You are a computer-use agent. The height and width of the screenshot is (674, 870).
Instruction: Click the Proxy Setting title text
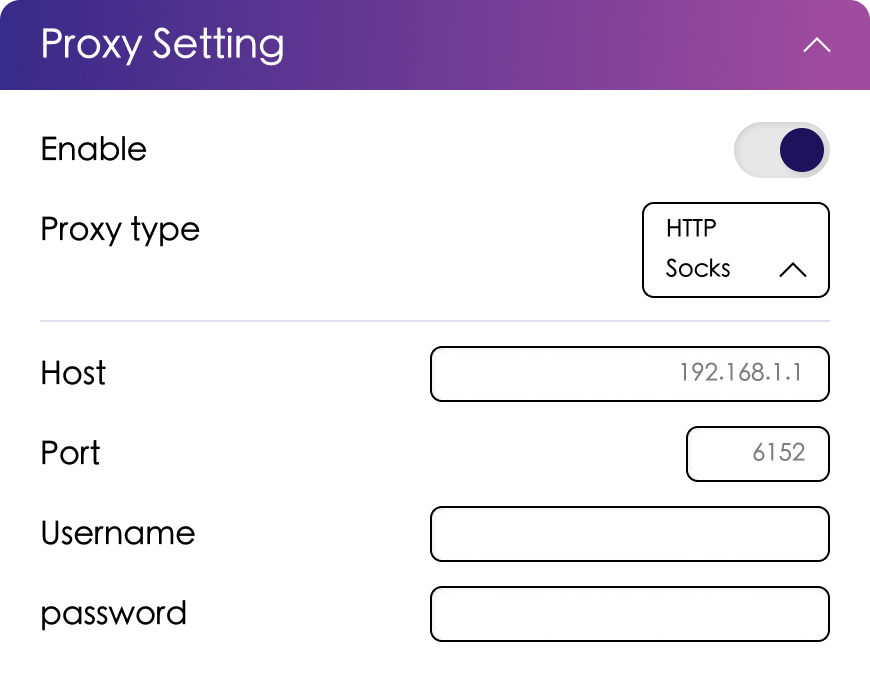point(160,44)
